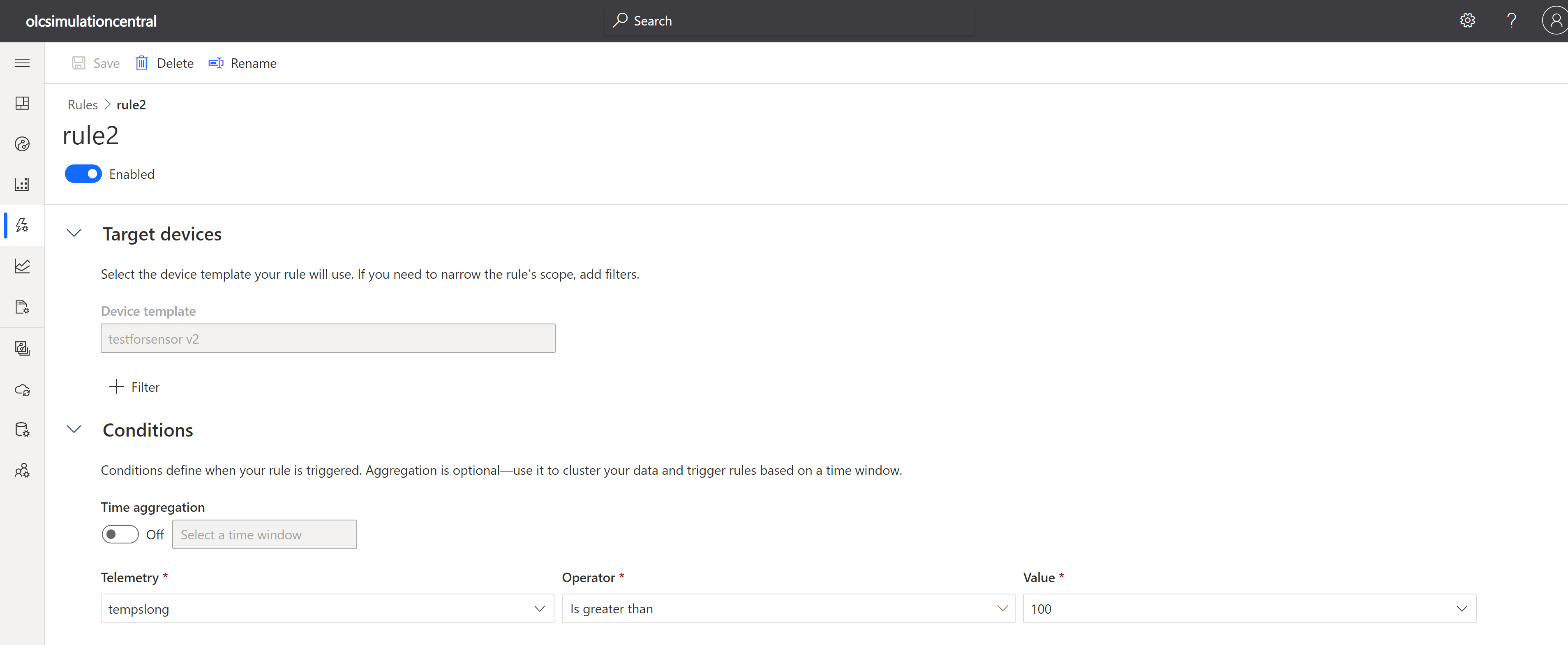Open Analytics via the line-chart sidebar icon
1568x645 pixels.
pyautogui.click(x=22, y=266)
